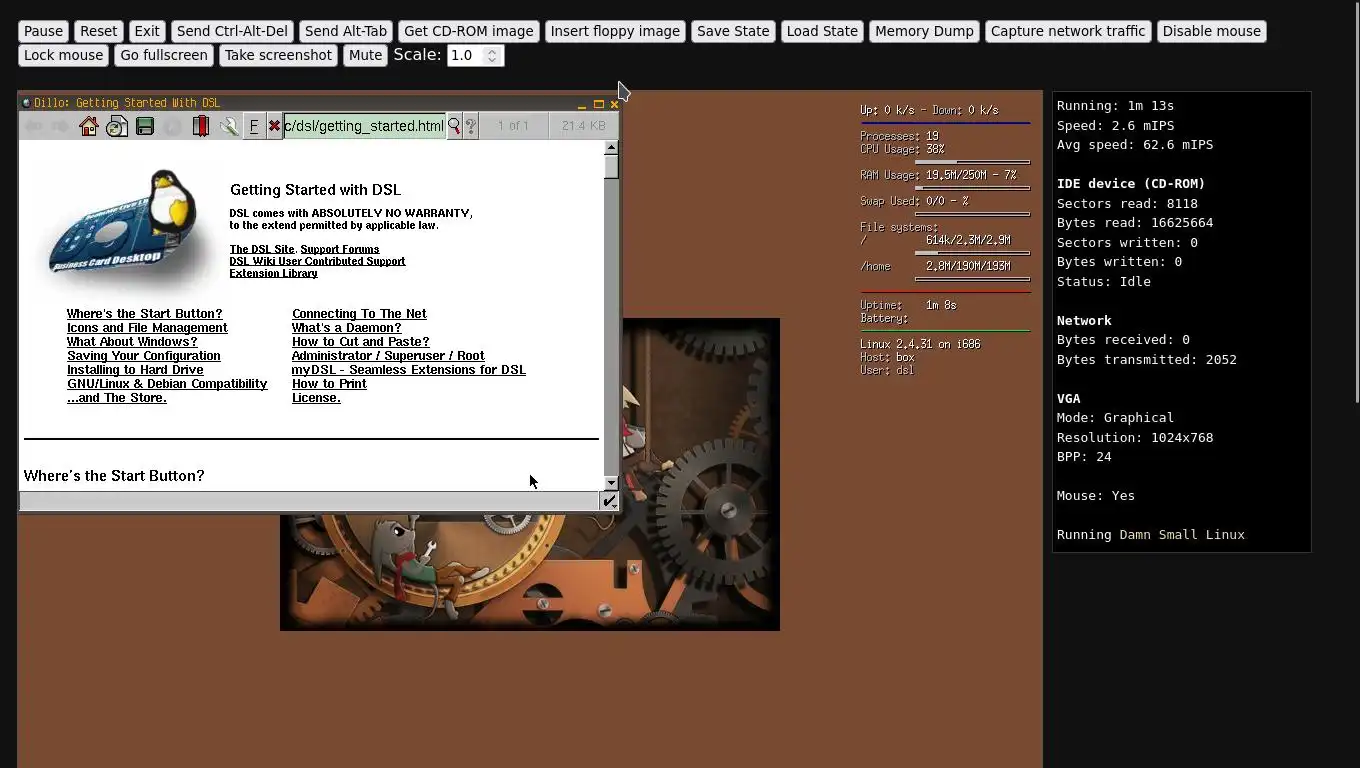Click the Where's the Start Button? heading

tap(114, 476)
